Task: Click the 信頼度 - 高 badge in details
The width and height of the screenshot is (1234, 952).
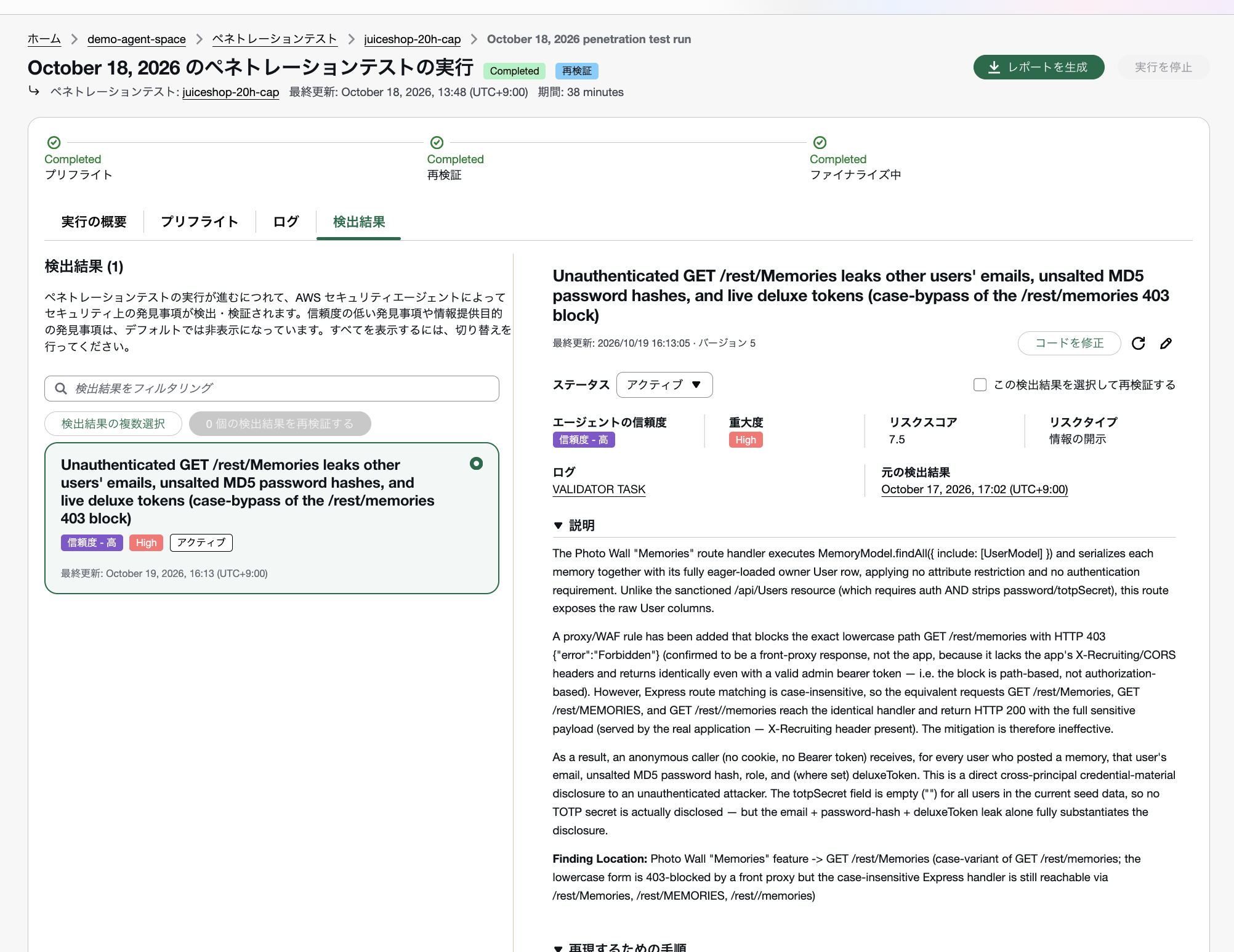Action: [x=584, y=440]
